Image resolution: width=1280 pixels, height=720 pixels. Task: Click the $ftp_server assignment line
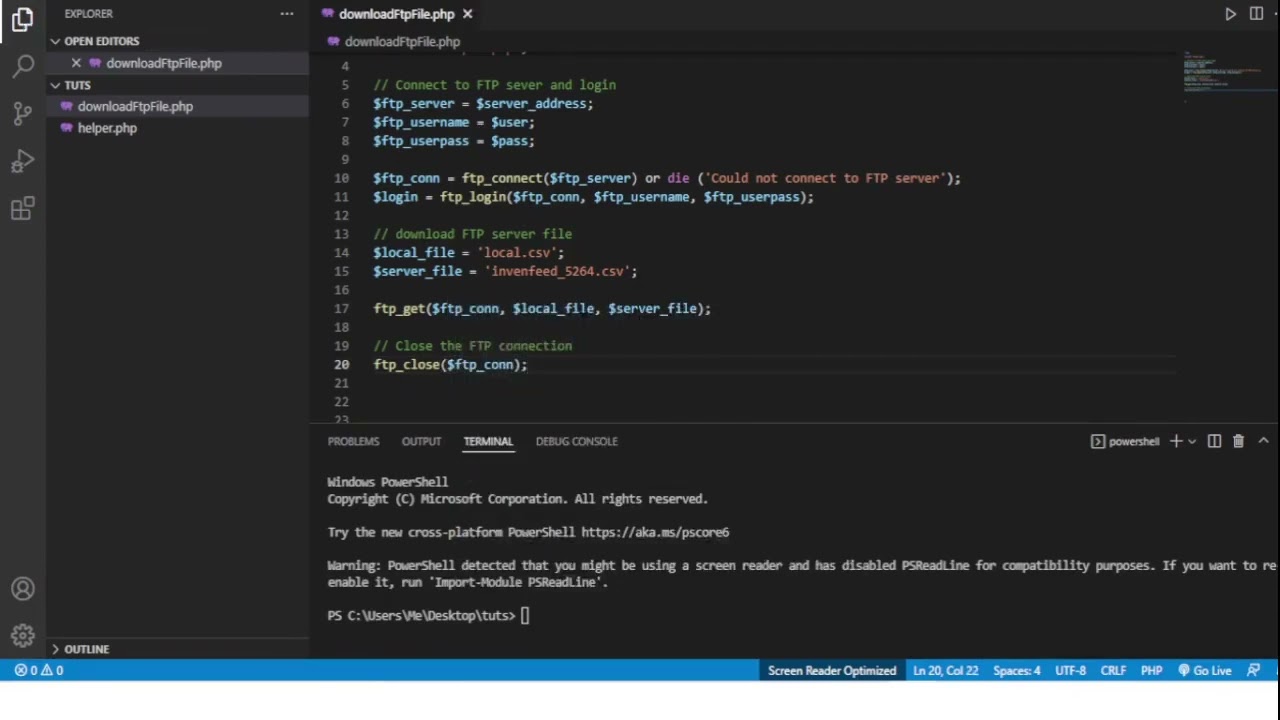[x=483, y=104]
